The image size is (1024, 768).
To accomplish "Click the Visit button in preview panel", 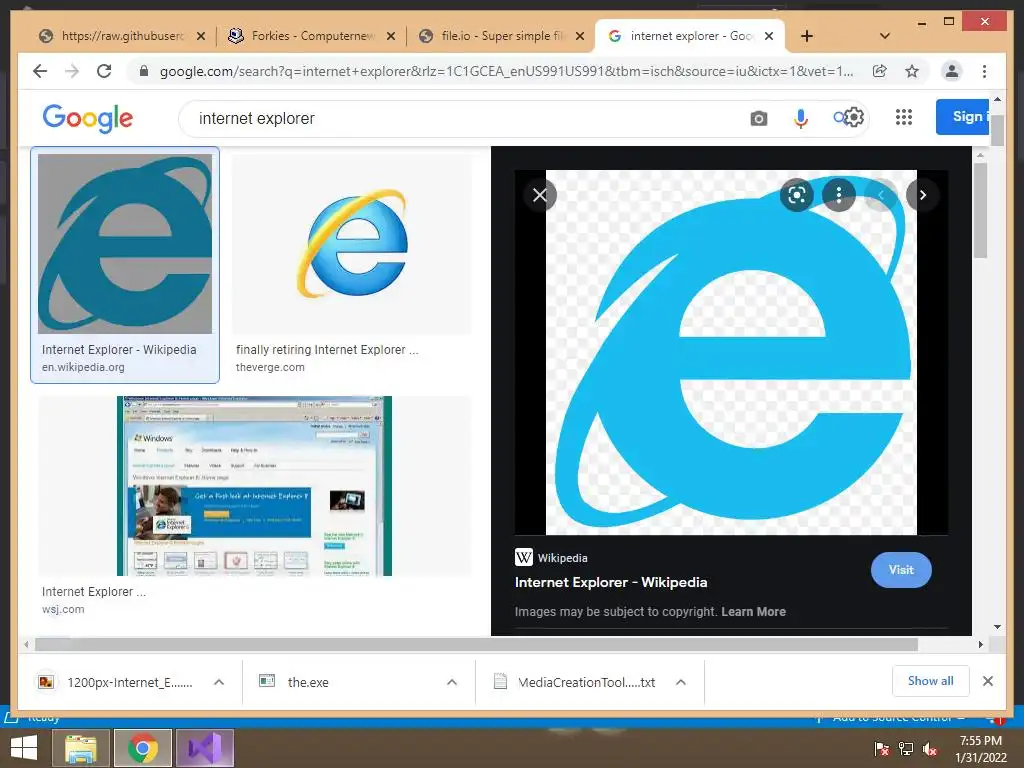I will (x=901, y=569).
